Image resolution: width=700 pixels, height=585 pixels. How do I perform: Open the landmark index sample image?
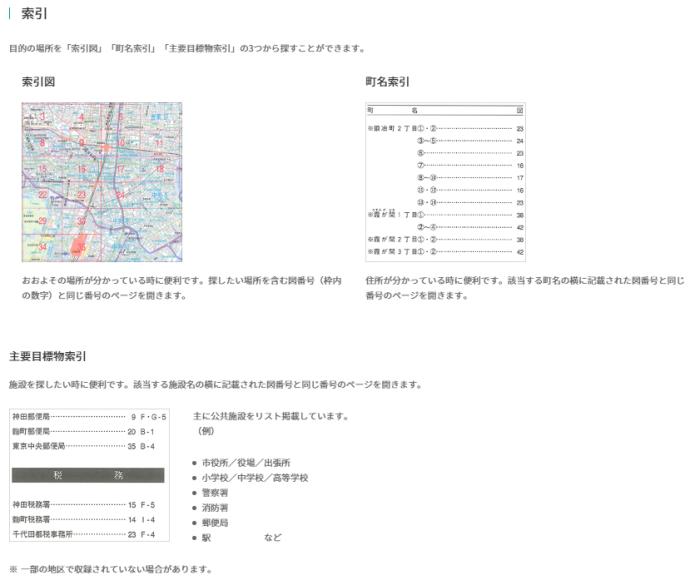point(89,475)
